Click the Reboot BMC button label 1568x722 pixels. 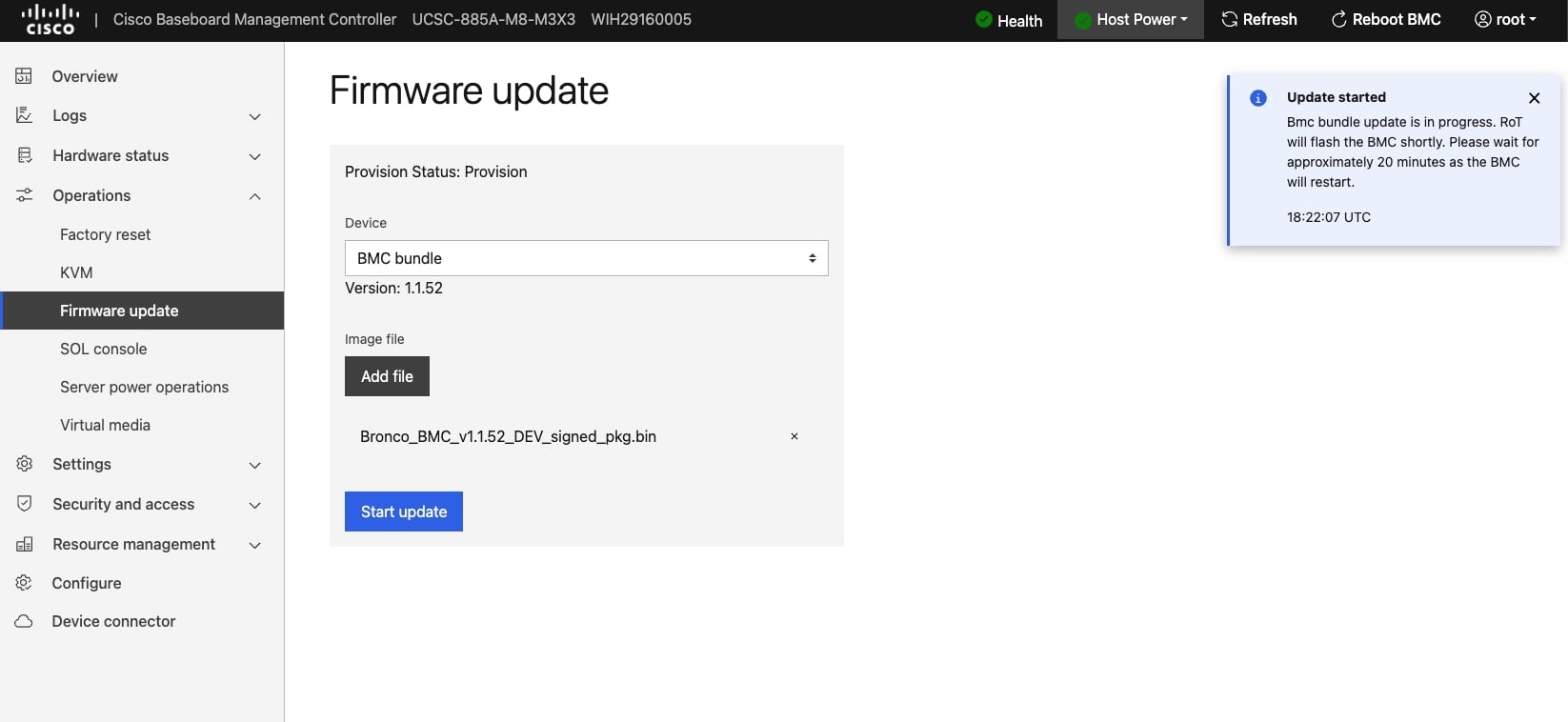tap(1397, 19)
